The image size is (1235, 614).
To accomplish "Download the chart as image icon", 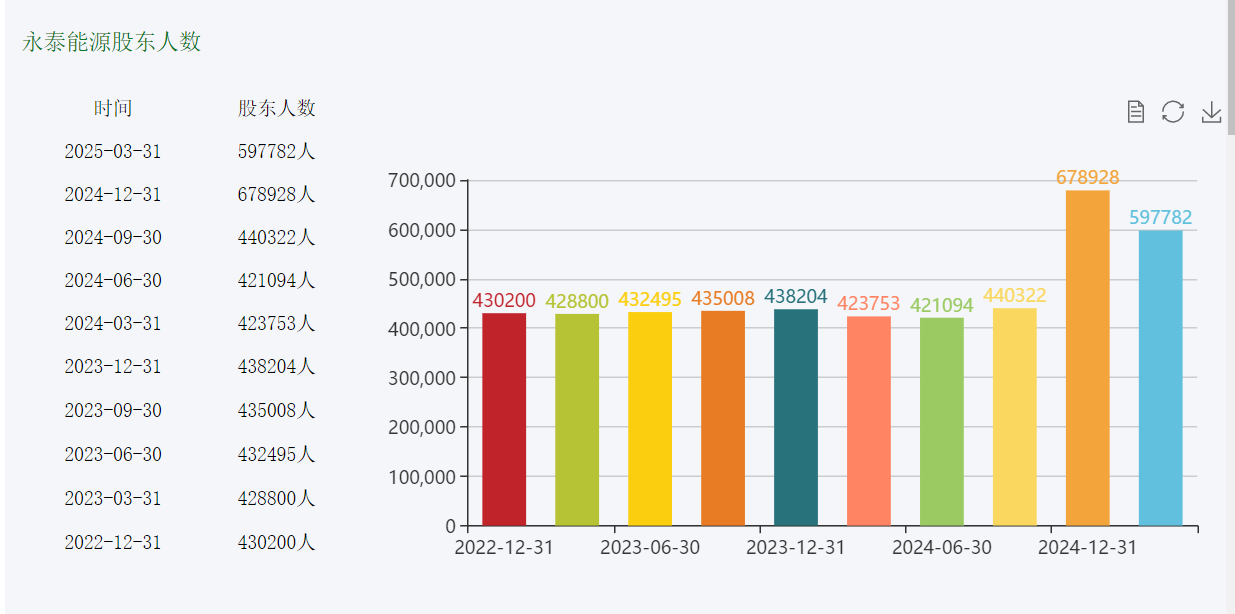I will 1211,111.
